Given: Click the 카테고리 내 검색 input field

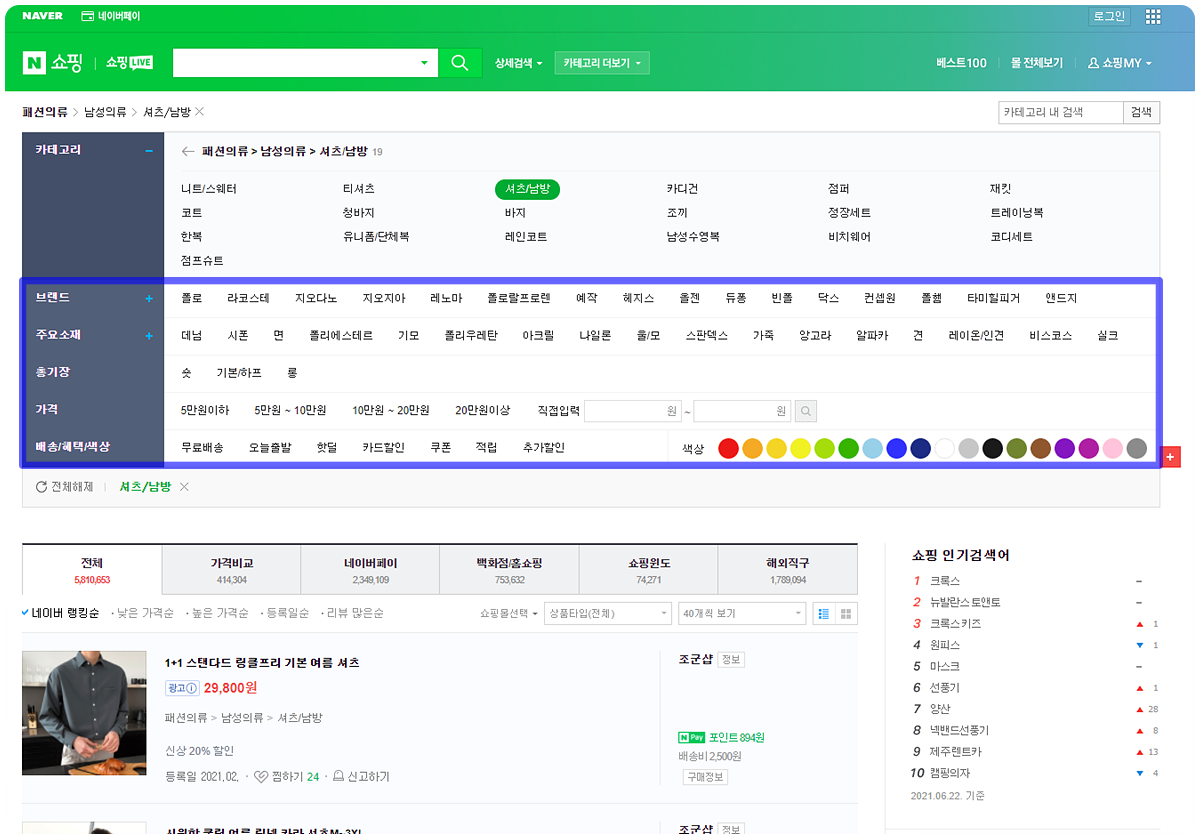Looking at the screenshot, I should coord(1061,112).
